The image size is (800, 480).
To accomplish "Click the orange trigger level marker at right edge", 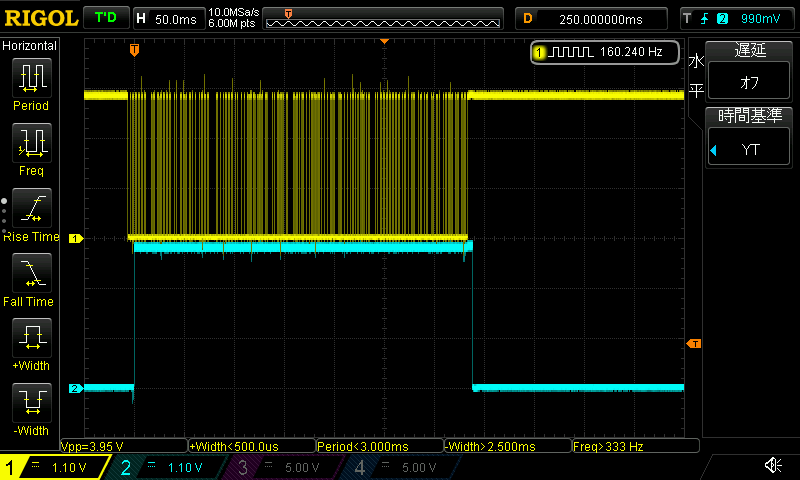I will tap(694, 343).
